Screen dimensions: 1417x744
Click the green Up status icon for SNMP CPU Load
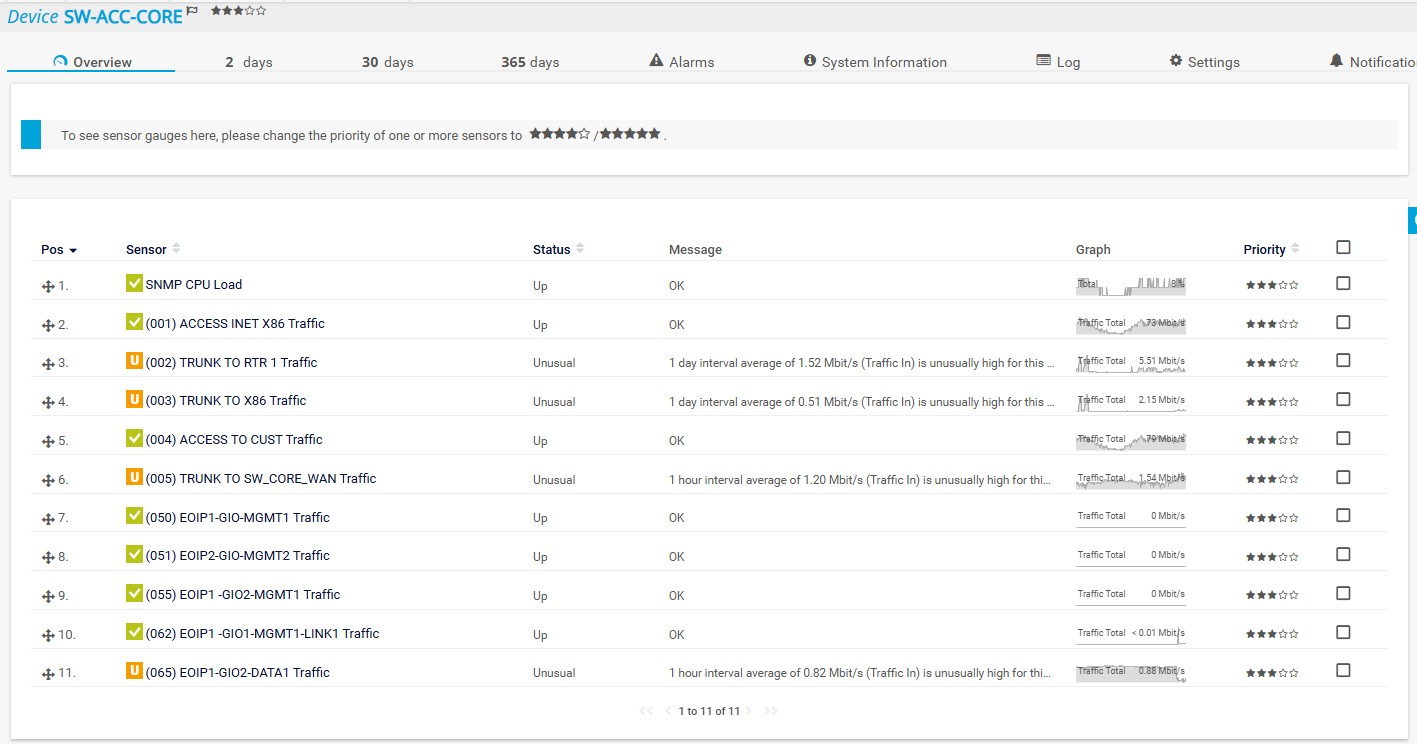click(x=134, y=284)
